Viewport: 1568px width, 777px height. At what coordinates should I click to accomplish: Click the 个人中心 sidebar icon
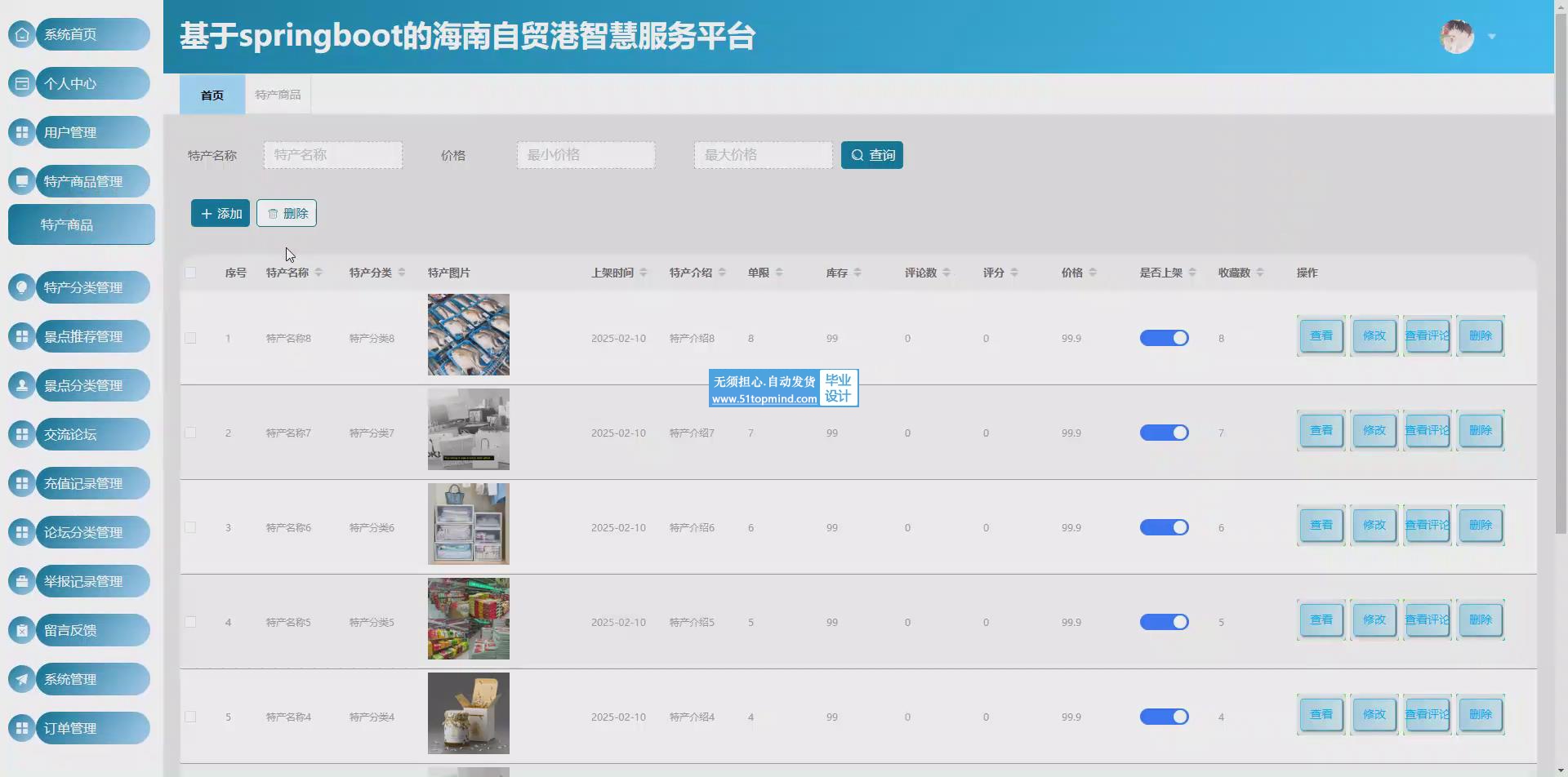point(22,83)
